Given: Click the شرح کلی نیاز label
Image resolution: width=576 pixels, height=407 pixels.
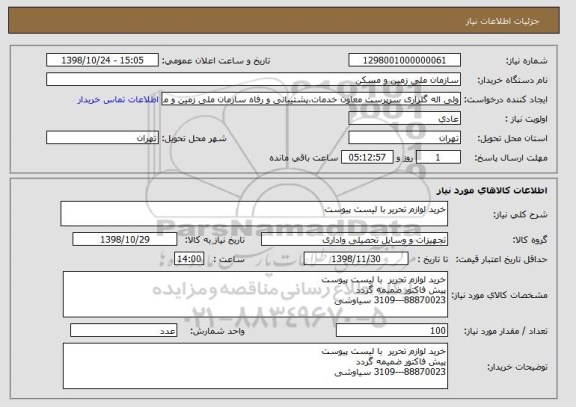Looking at the screenshot, I should tap(520, 215).
